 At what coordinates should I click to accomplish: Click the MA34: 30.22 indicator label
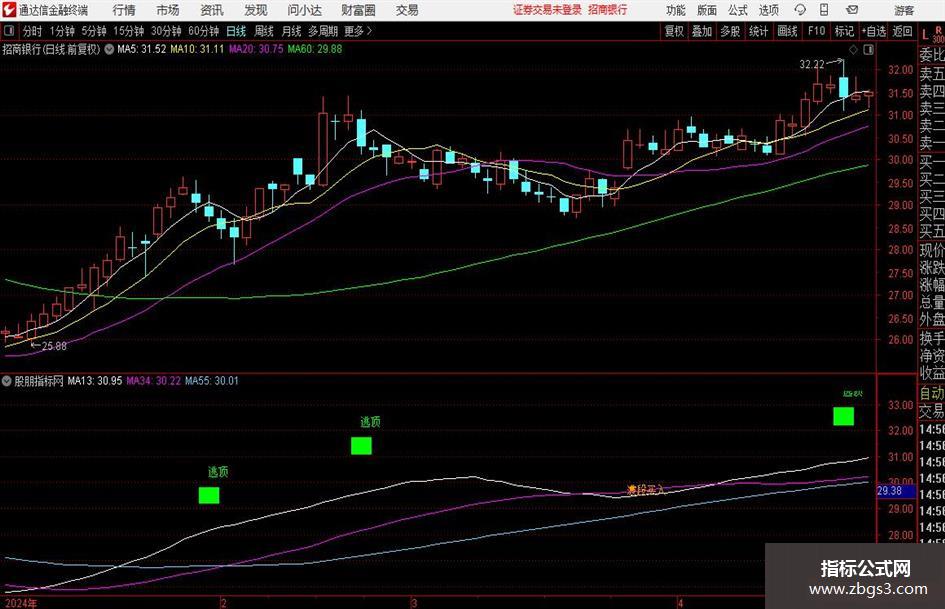153,381
